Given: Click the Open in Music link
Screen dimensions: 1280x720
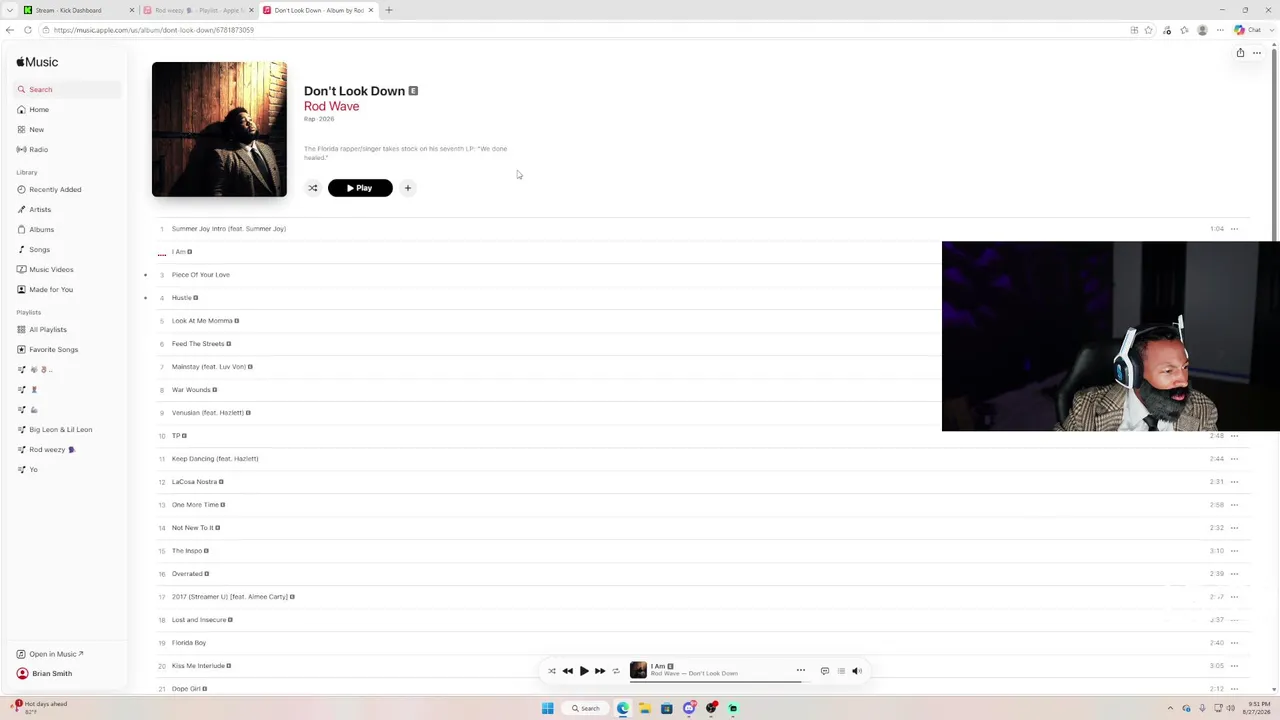Looking at the screenshot, I should click(50, 654).
